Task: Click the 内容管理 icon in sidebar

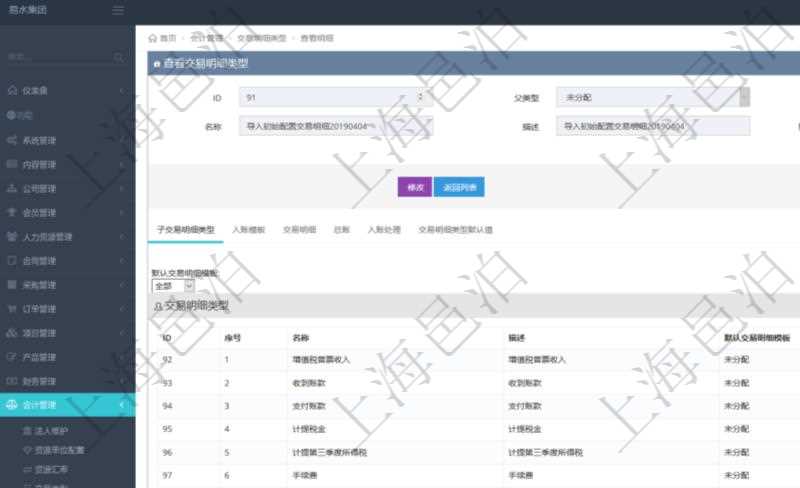Action: (x=12, y=164)
